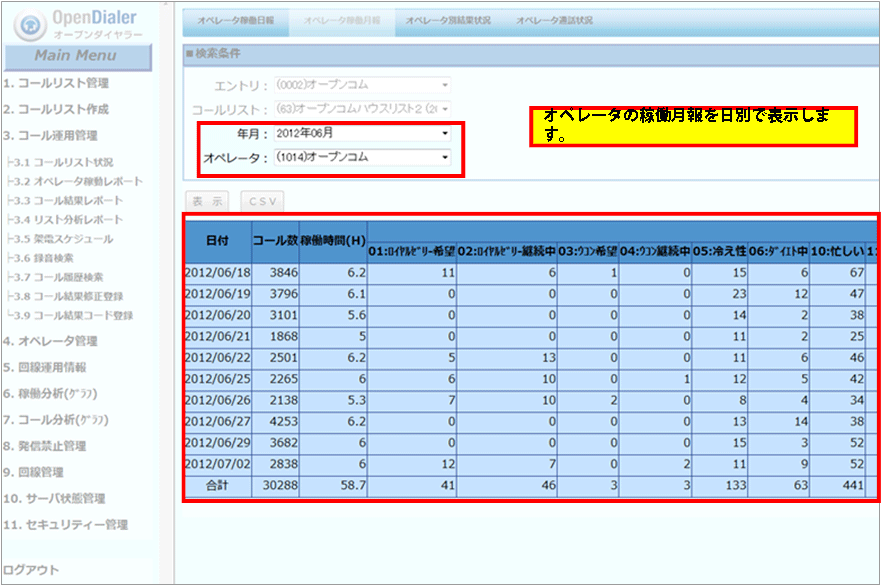Click the コール数 column header
The width and height of the screenshot is (881, 586).
(275, 241)
